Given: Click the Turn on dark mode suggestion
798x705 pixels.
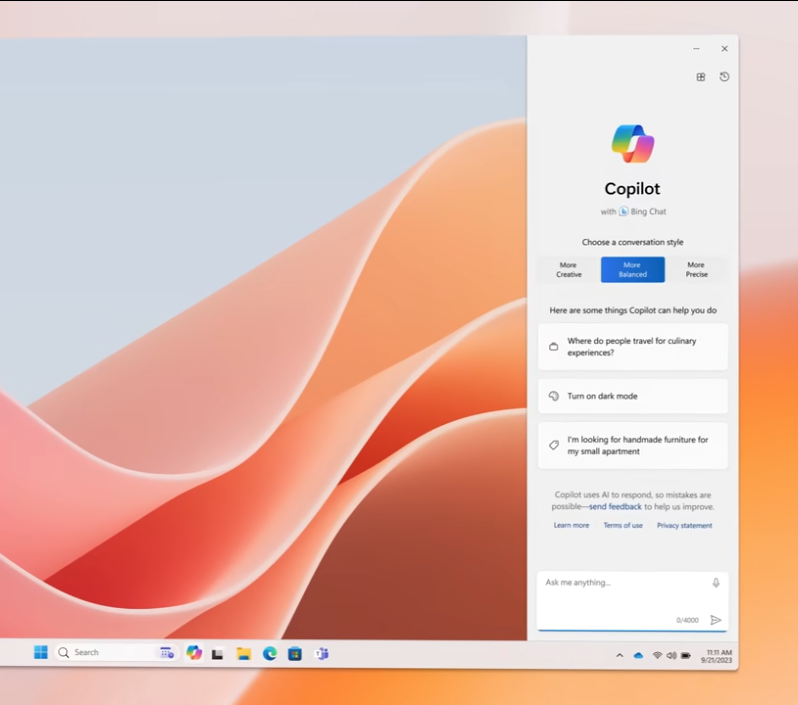Looking at the screenshot, I should tap(632, 396).
